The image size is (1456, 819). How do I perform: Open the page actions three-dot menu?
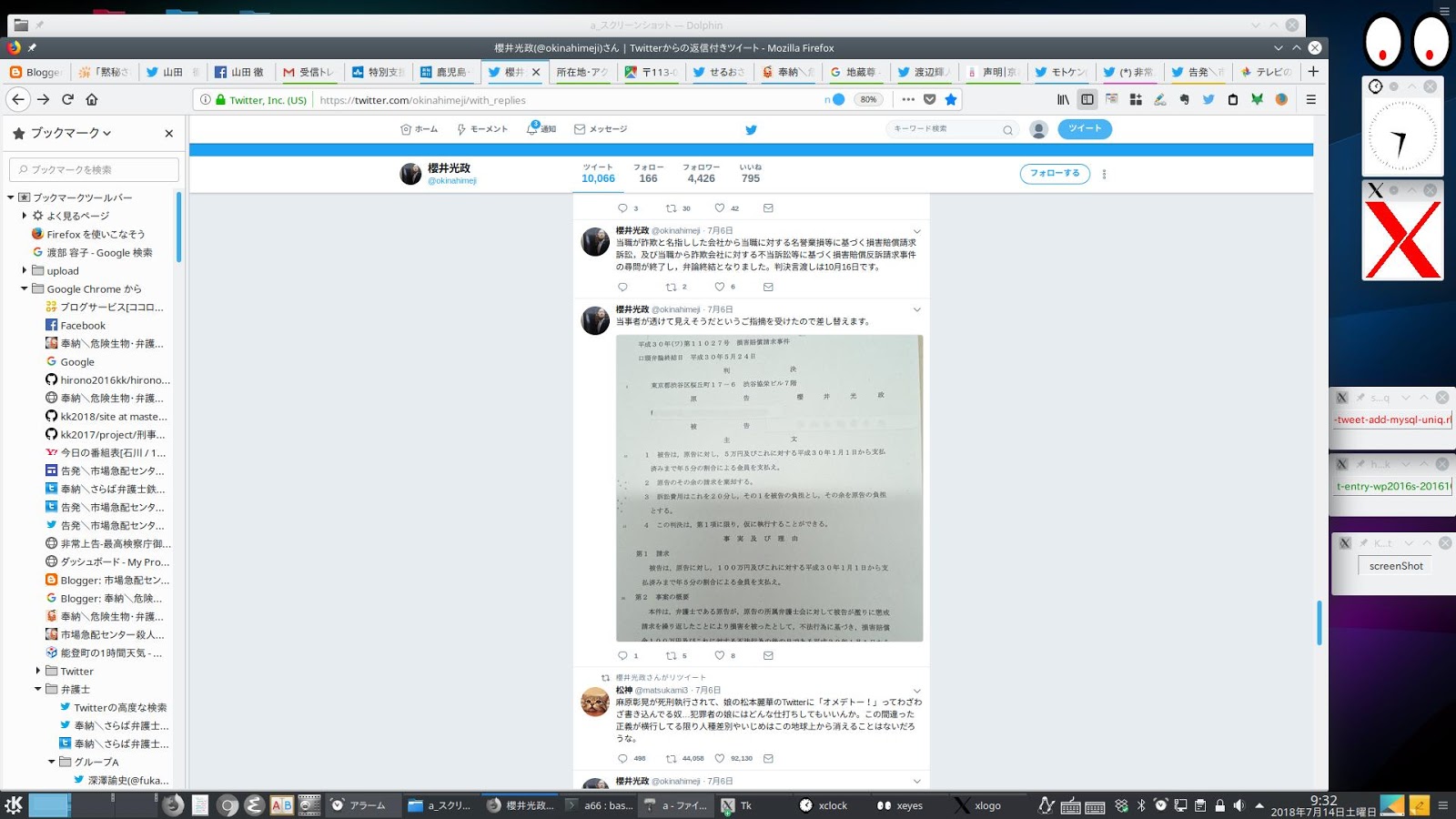(908, 99)
